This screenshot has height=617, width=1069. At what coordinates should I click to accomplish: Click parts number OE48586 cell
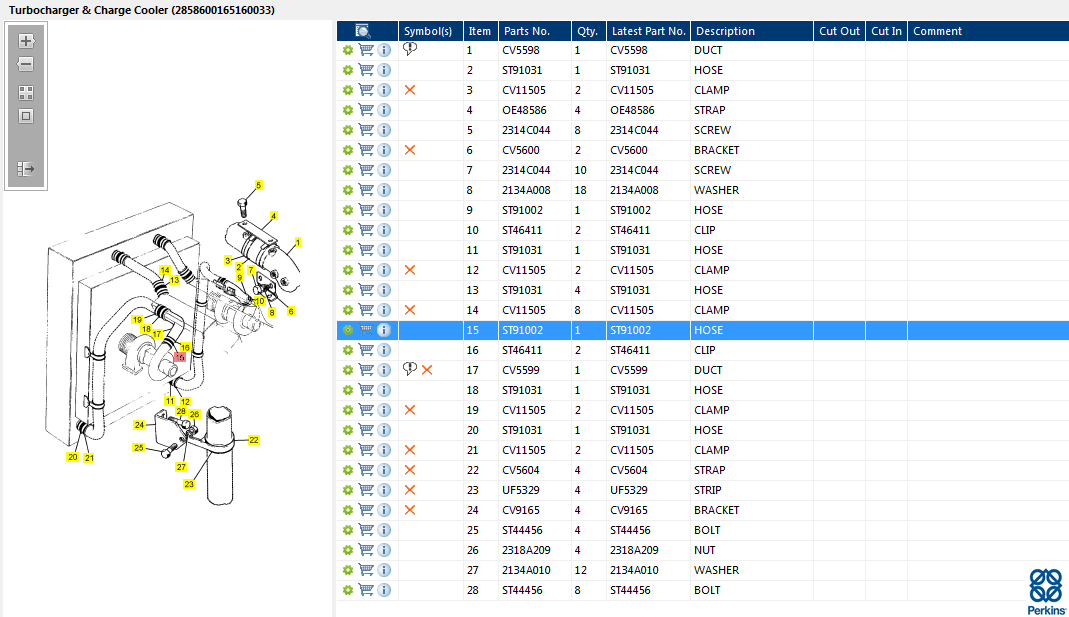pyautogui.click(x=524, y=110)
